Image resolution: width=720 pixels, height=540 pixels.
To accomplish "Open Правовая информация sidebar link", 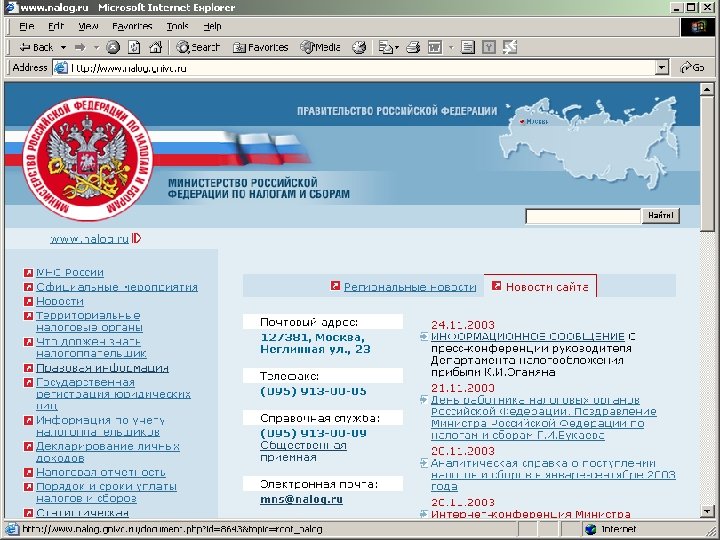I will (102, 368).
